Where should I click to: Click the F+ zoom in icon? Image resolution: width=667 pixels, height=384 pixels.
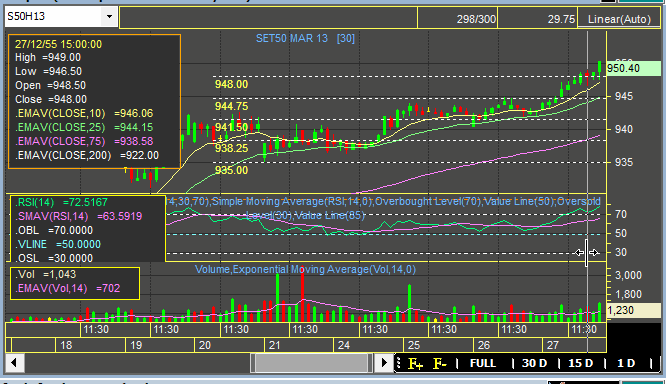click(415, 364)
